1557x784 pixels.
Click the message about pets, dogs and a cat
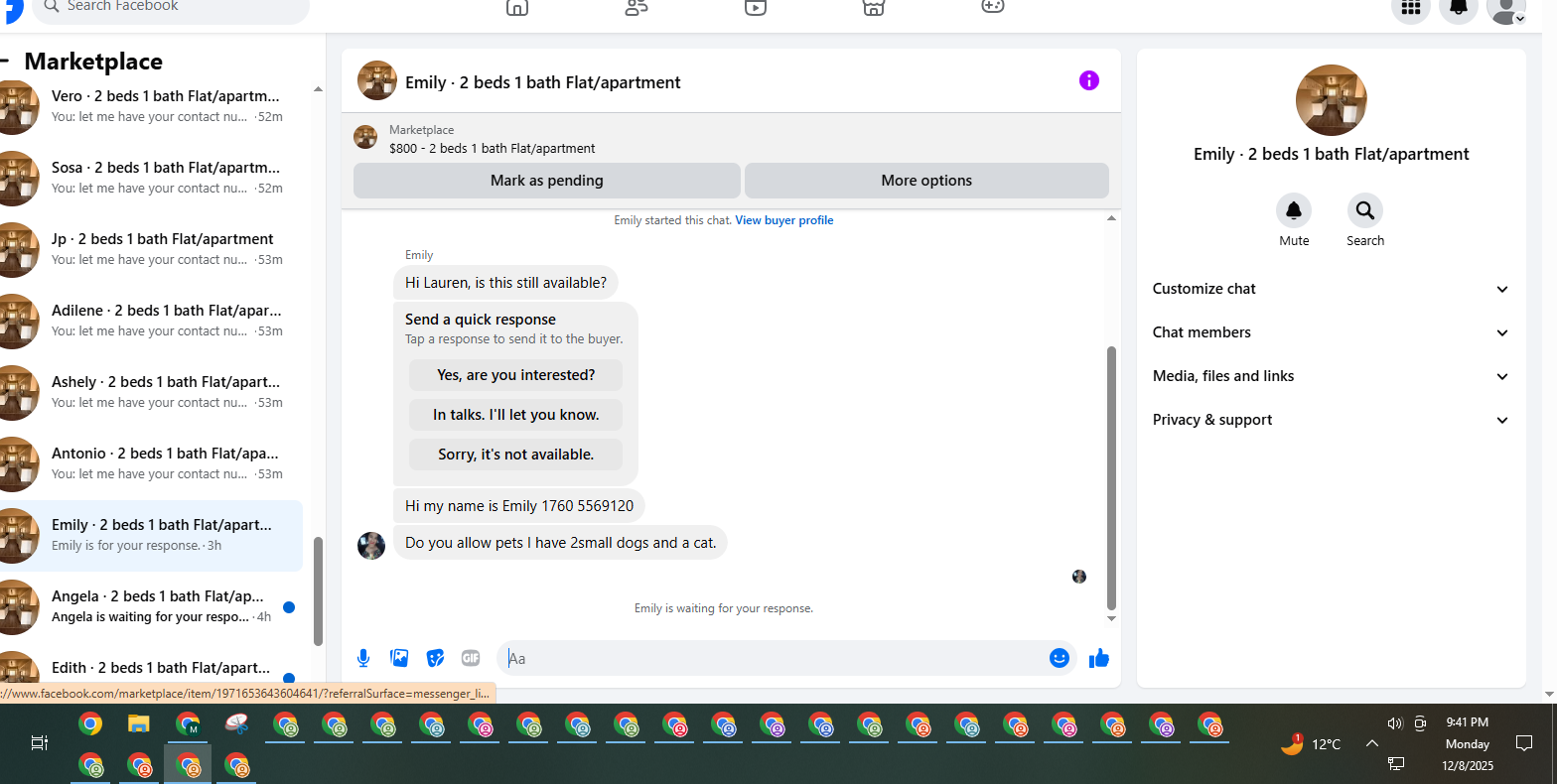coord(560,543)
